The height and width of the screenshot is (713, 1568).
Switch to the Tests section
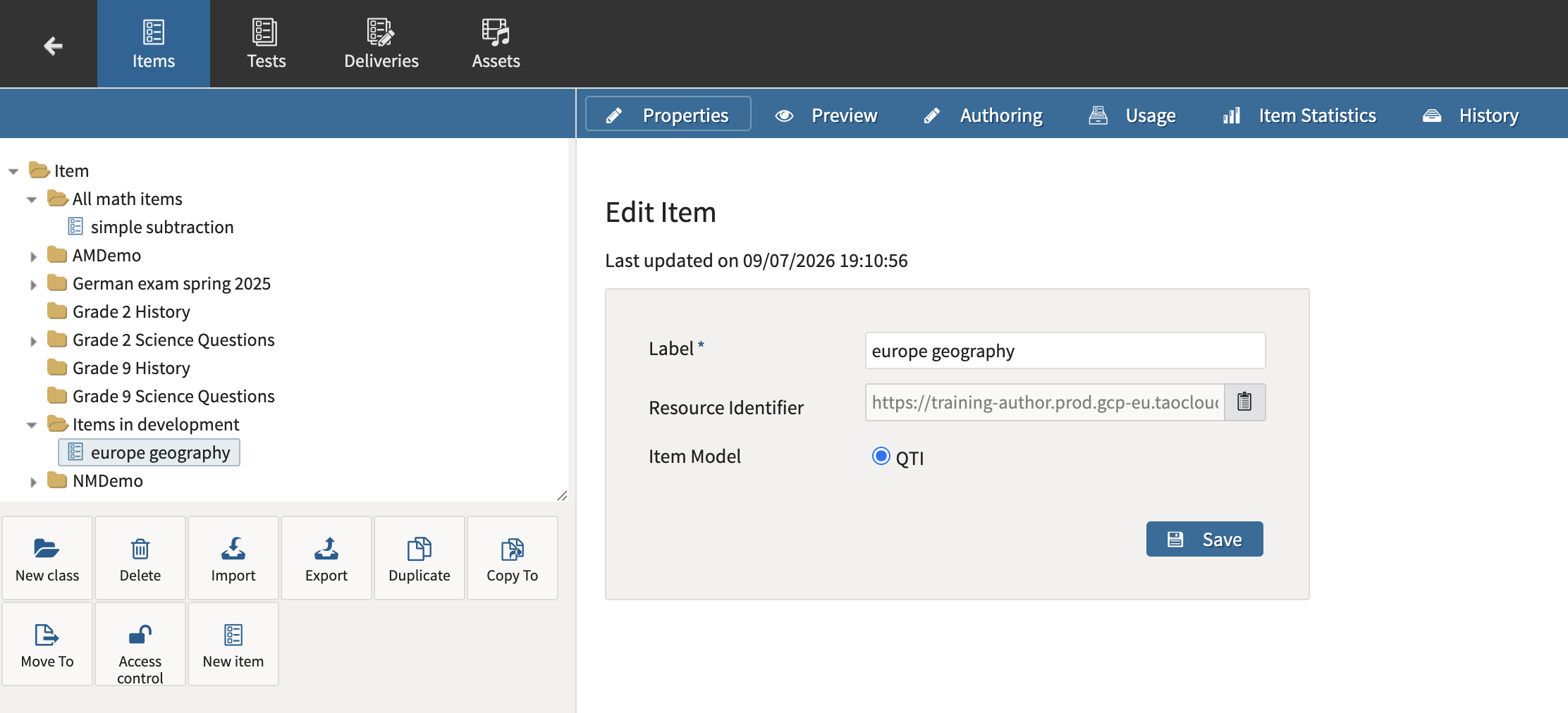coord(267,44)
